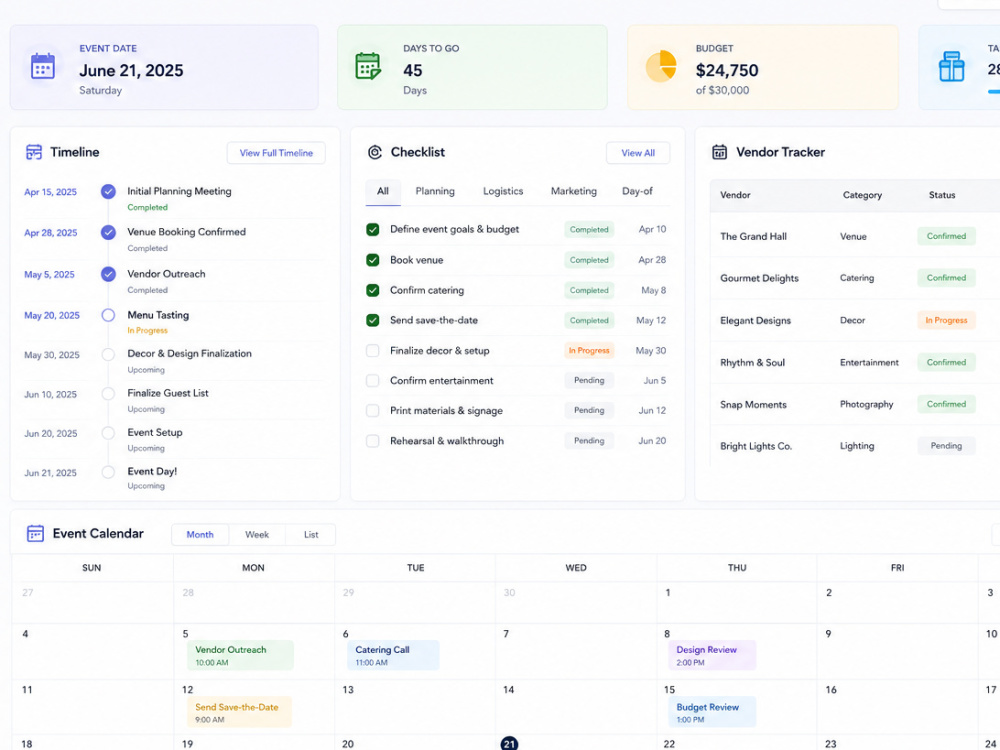Viewport: 1000px width, 750px height.
Task: Switch to the Planning checklist tab
Action: click(435, 191)
